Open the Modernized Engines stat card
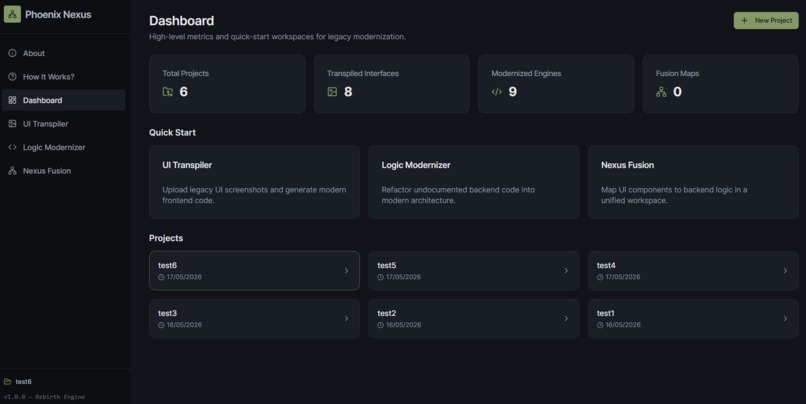 click(556, 84)
